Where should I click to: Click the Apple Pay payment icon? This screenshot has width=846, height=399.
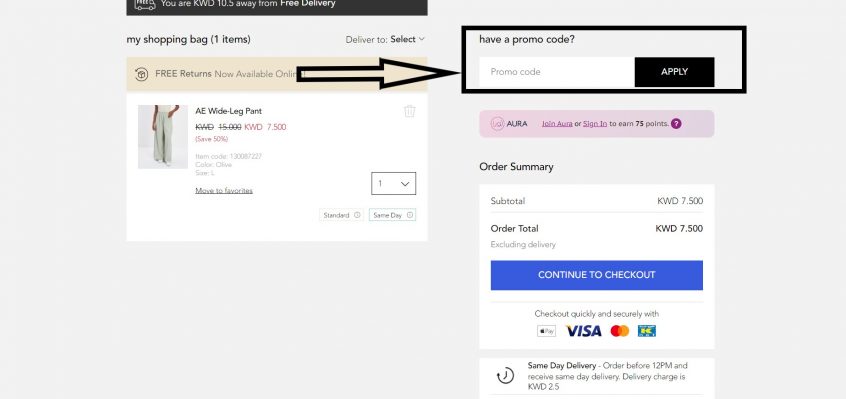pyautogui.click(x=546, y=331)
